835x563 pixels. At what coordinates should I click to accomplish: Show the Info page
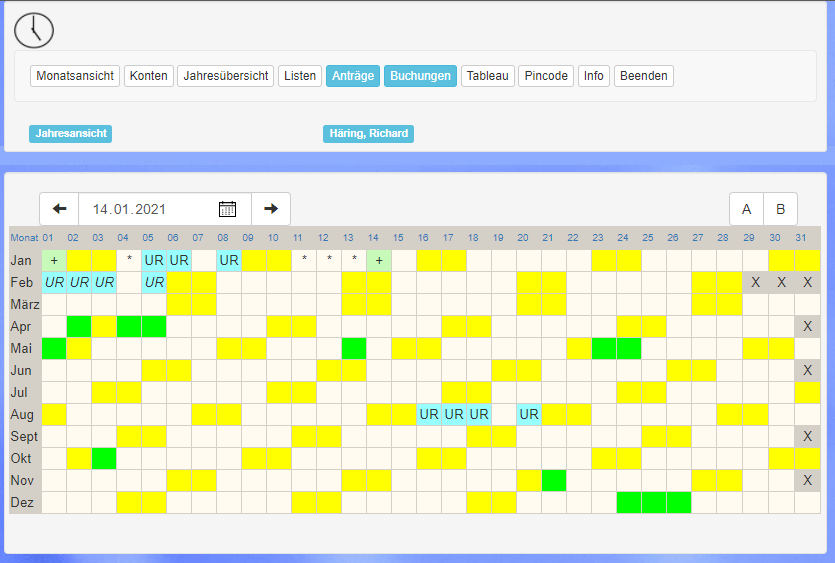[594, 76]
